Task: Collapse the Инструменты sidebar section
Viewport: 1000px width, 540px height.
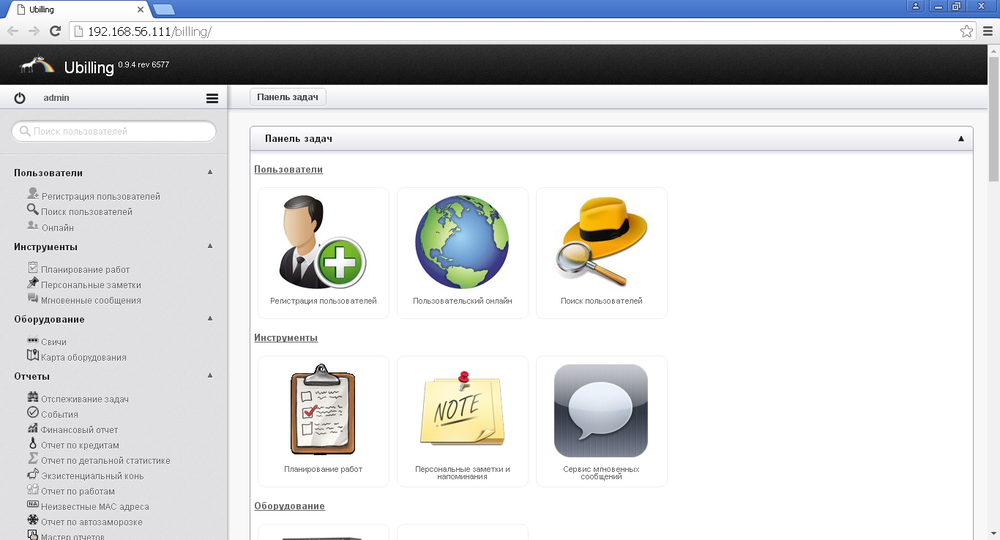Action: pos(210,245)
